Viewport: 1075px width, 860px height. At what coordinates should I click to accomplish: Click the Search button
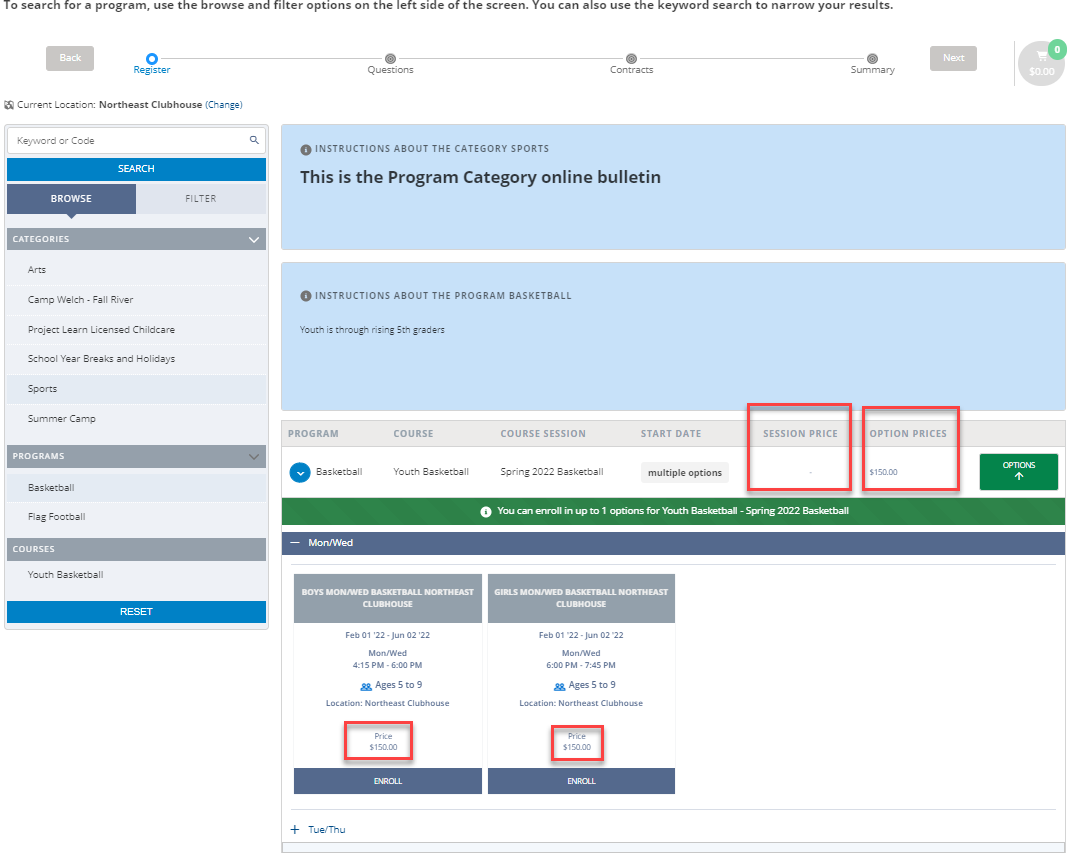(136, 169)
